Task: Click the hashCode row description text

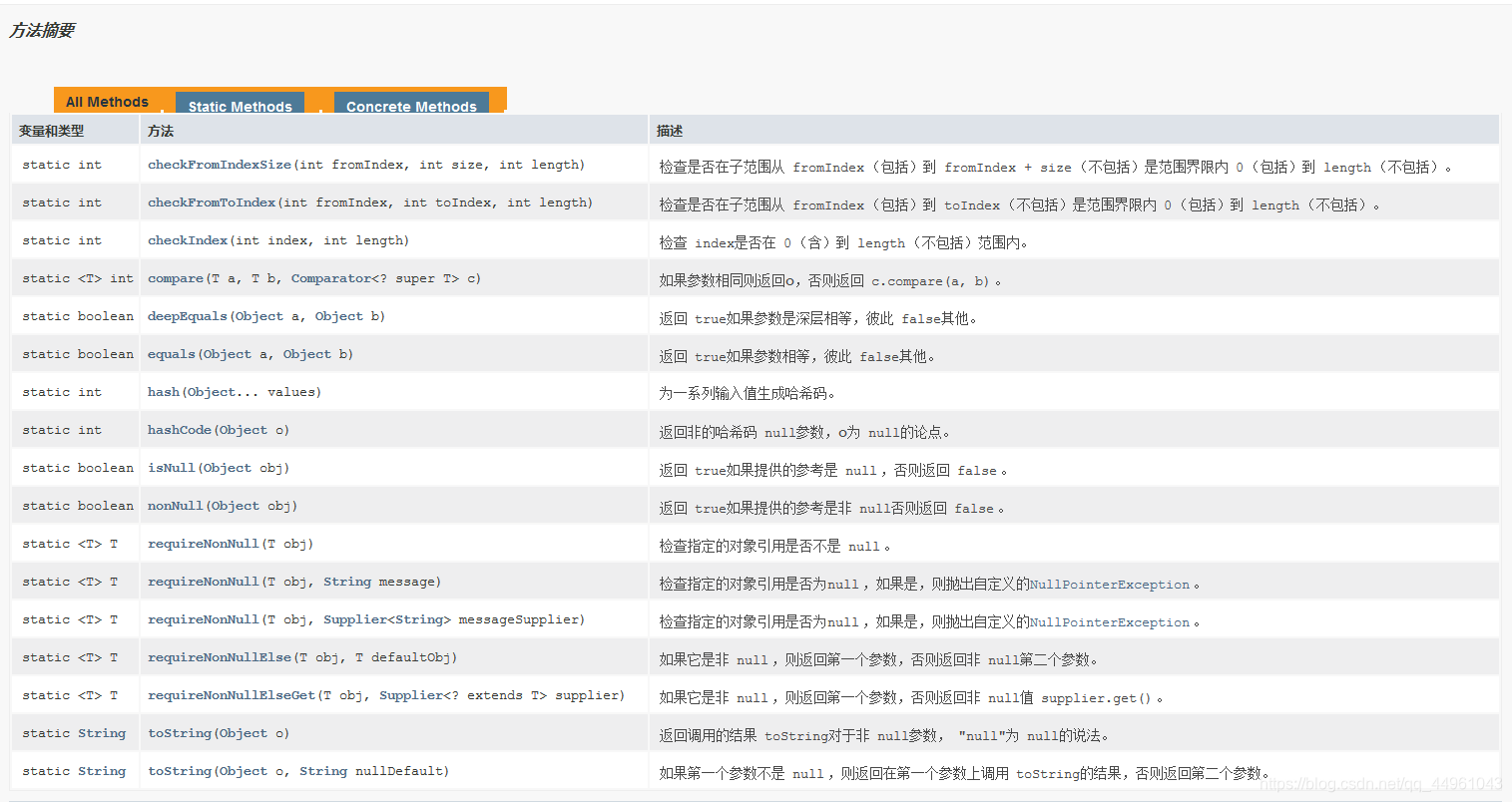Action: point(804,432)
